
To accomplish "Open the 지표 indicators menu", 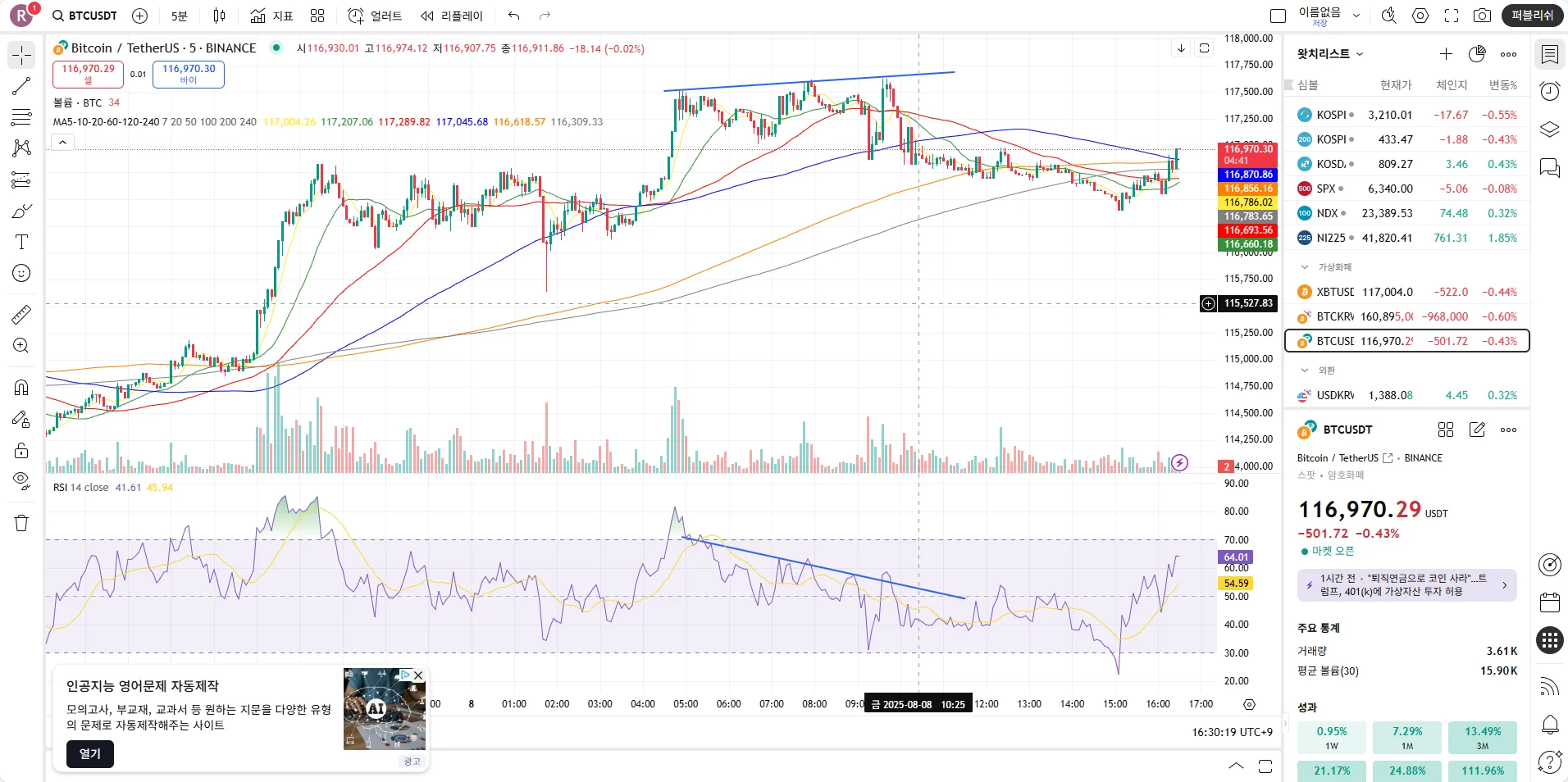I will [271, 16].
